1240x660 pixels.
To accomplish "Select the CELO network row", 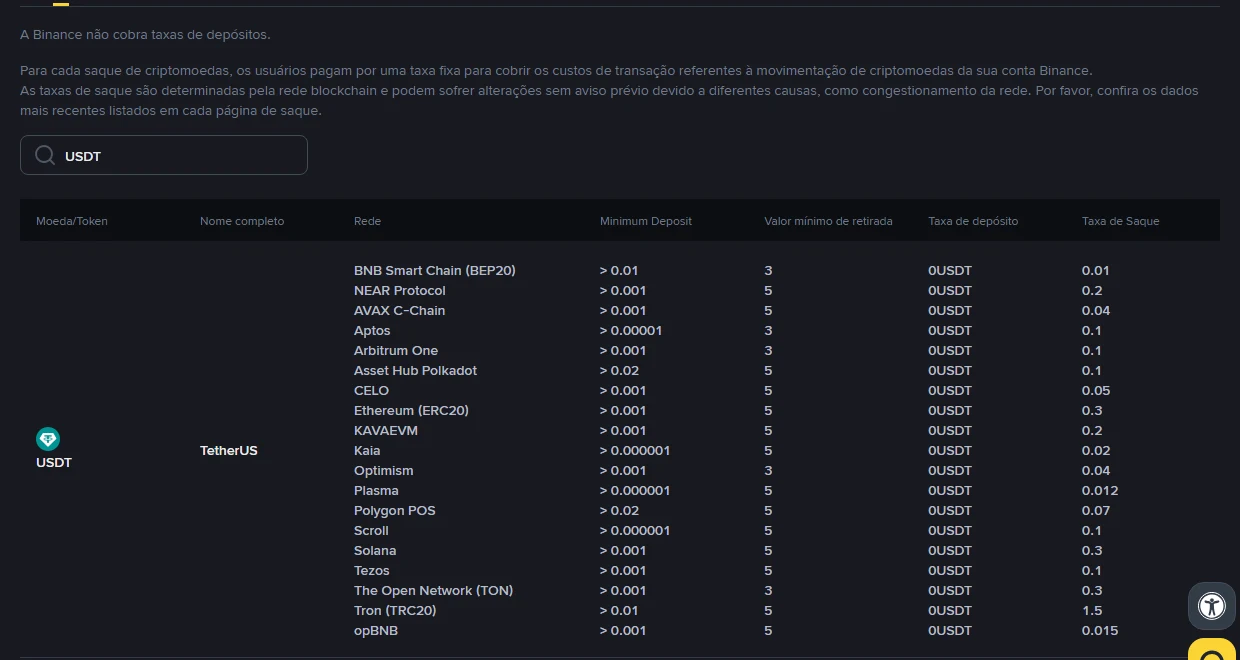I will [371, 390].
